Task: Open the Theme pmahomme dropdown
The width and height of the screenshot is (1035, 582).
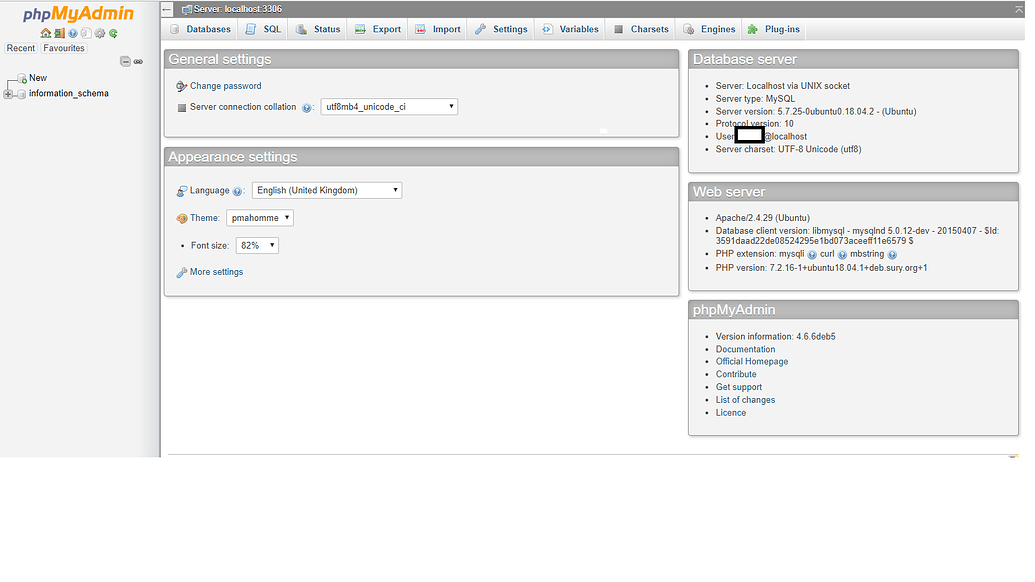Action: tap(260, 218)
